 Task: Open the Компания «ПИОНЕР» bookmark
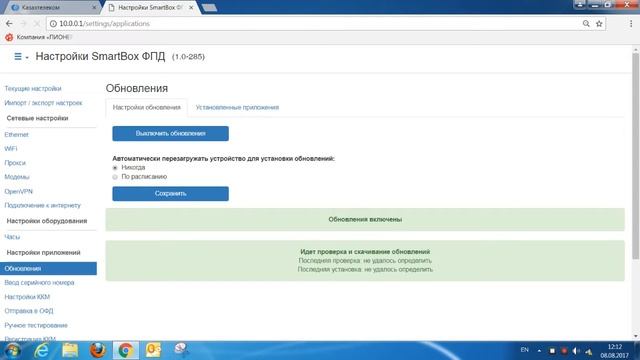click(x=38, y=37)
